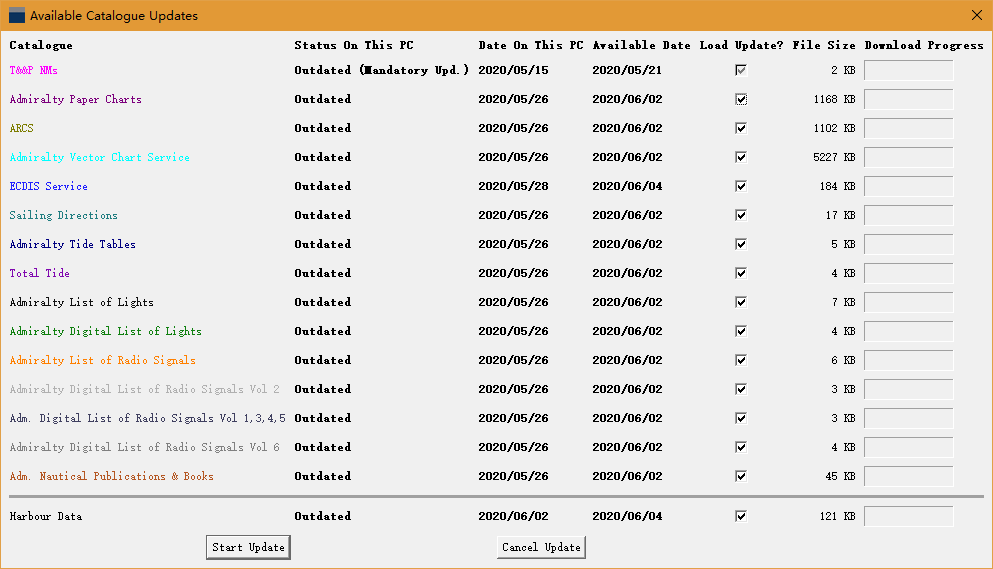The image size is (993, 569).
Task: Toggle Admiralty List of Lights checkbox
Action: (x=741, y=302)
